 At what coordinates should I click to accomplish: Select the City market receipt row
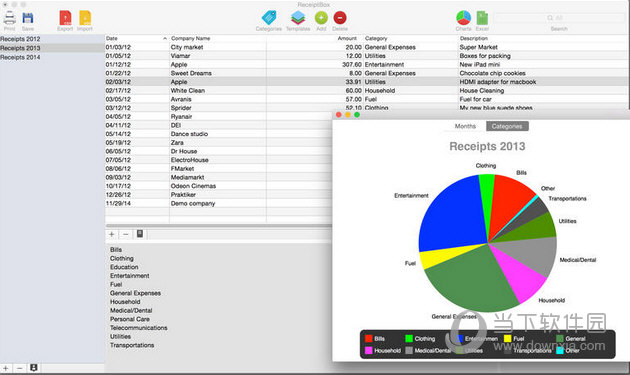pos(367,47)
